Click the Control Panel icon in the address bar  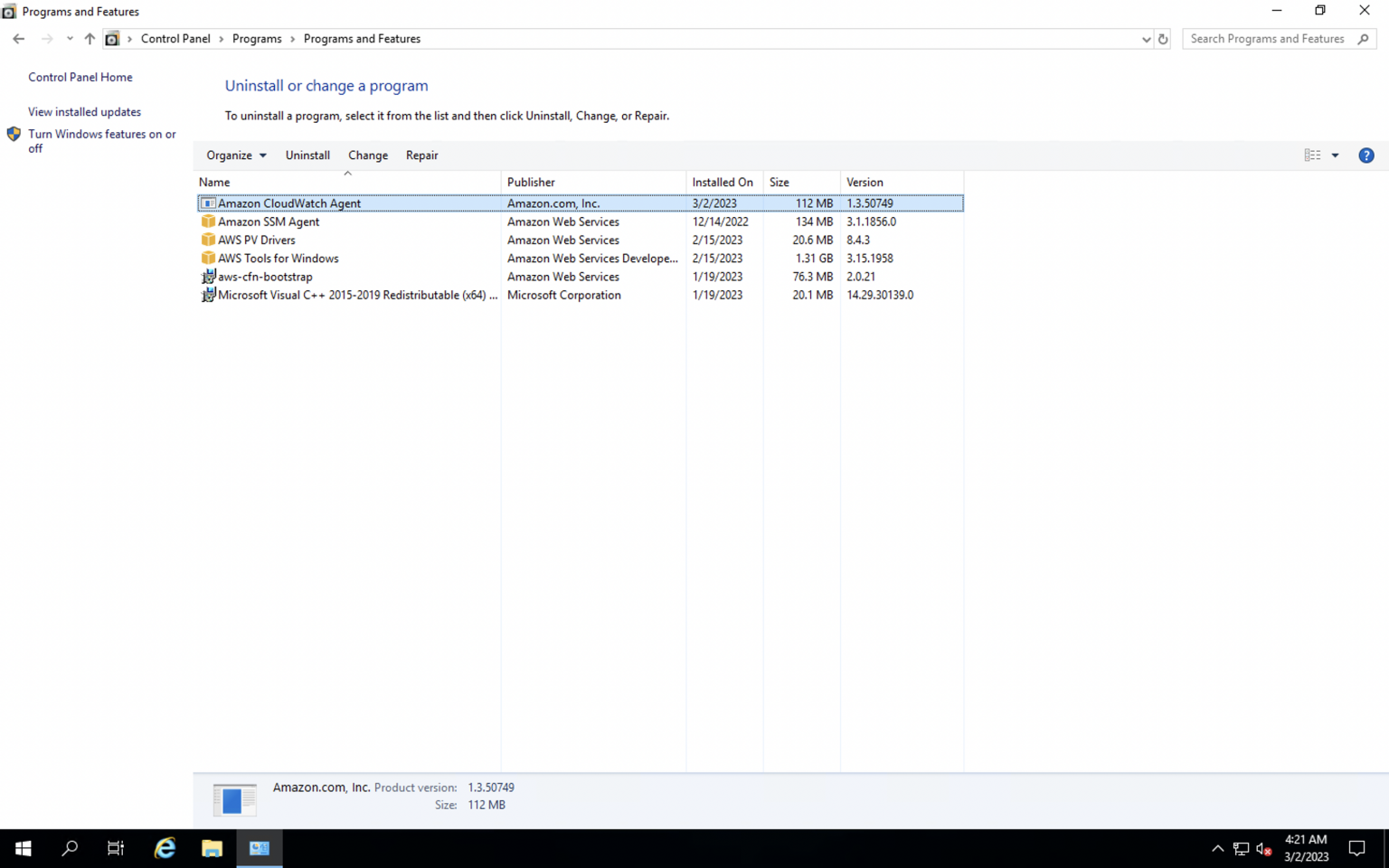[112, 39]
